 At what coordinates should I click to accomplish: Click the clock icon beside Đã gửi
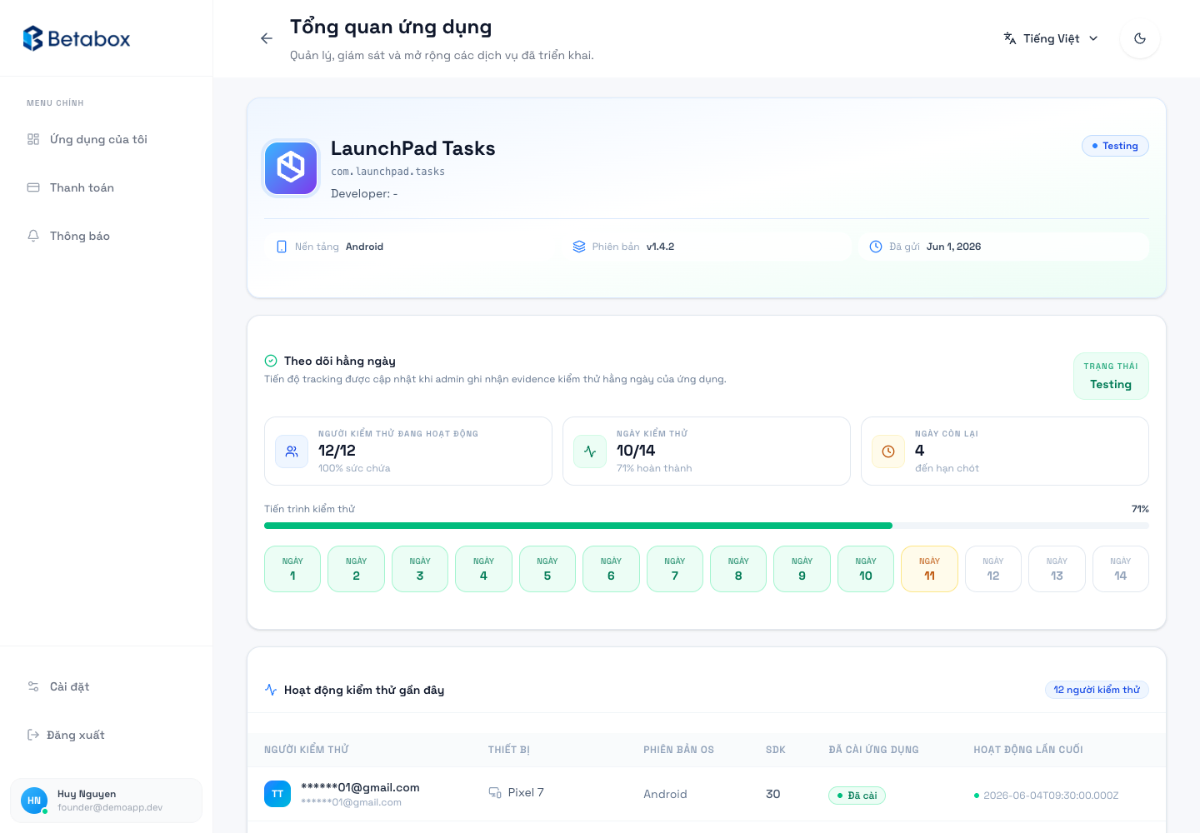[x=876, y=246]
